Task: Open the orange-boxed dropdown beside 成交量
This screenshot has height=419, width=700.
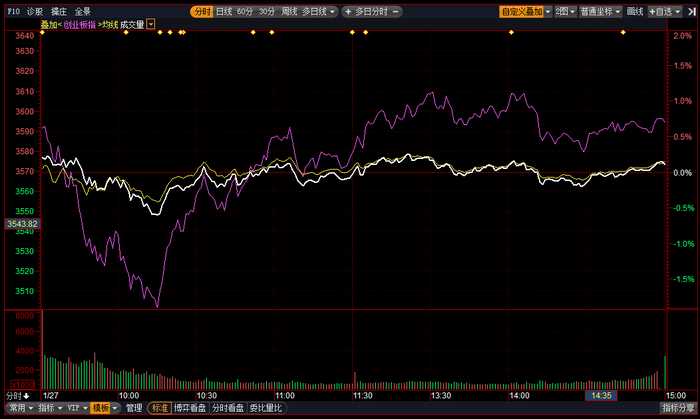Action: 151,24
